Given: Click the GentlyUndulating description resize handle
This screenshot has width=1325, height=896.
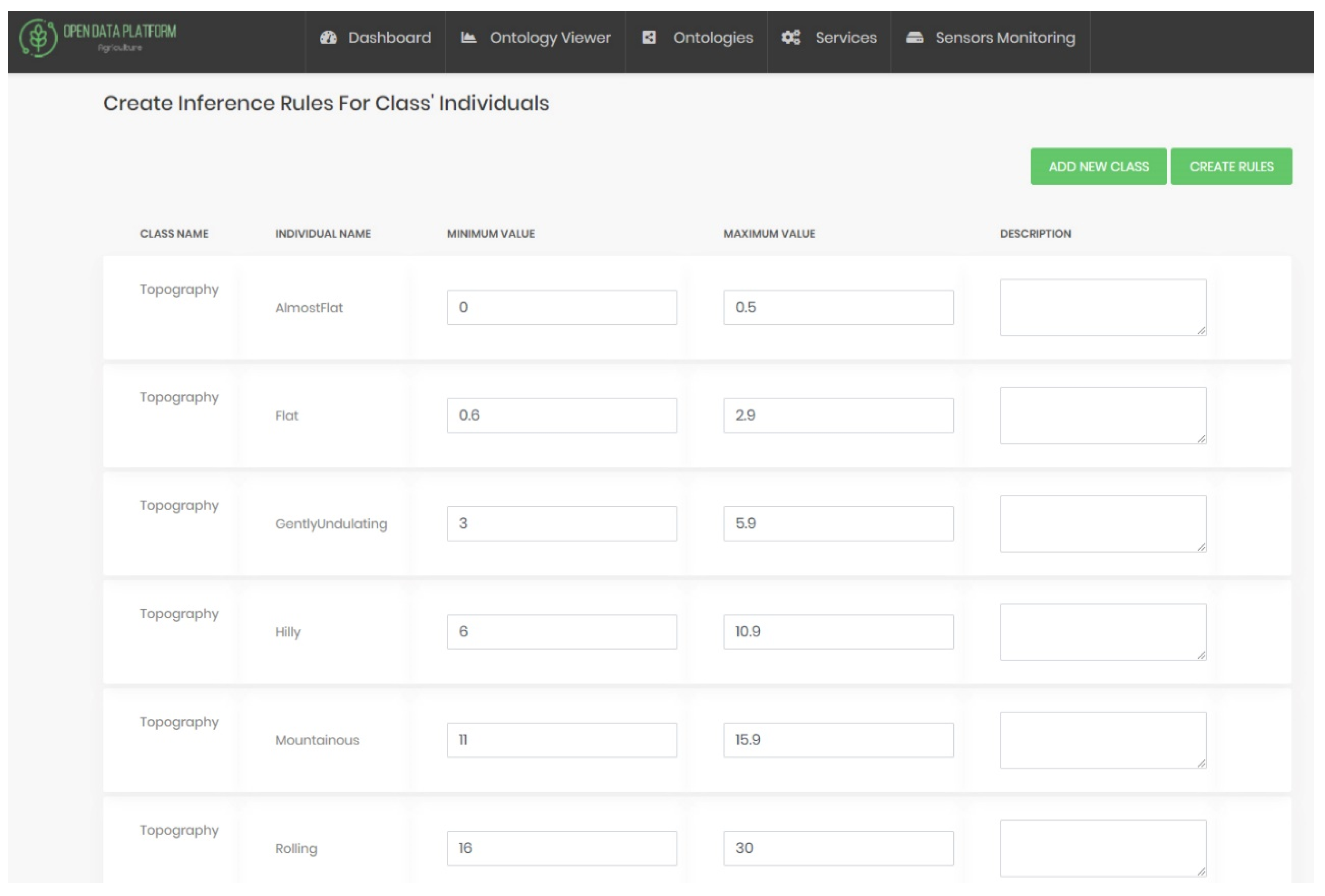Looking at the screenshot, I should [1201, 547].
